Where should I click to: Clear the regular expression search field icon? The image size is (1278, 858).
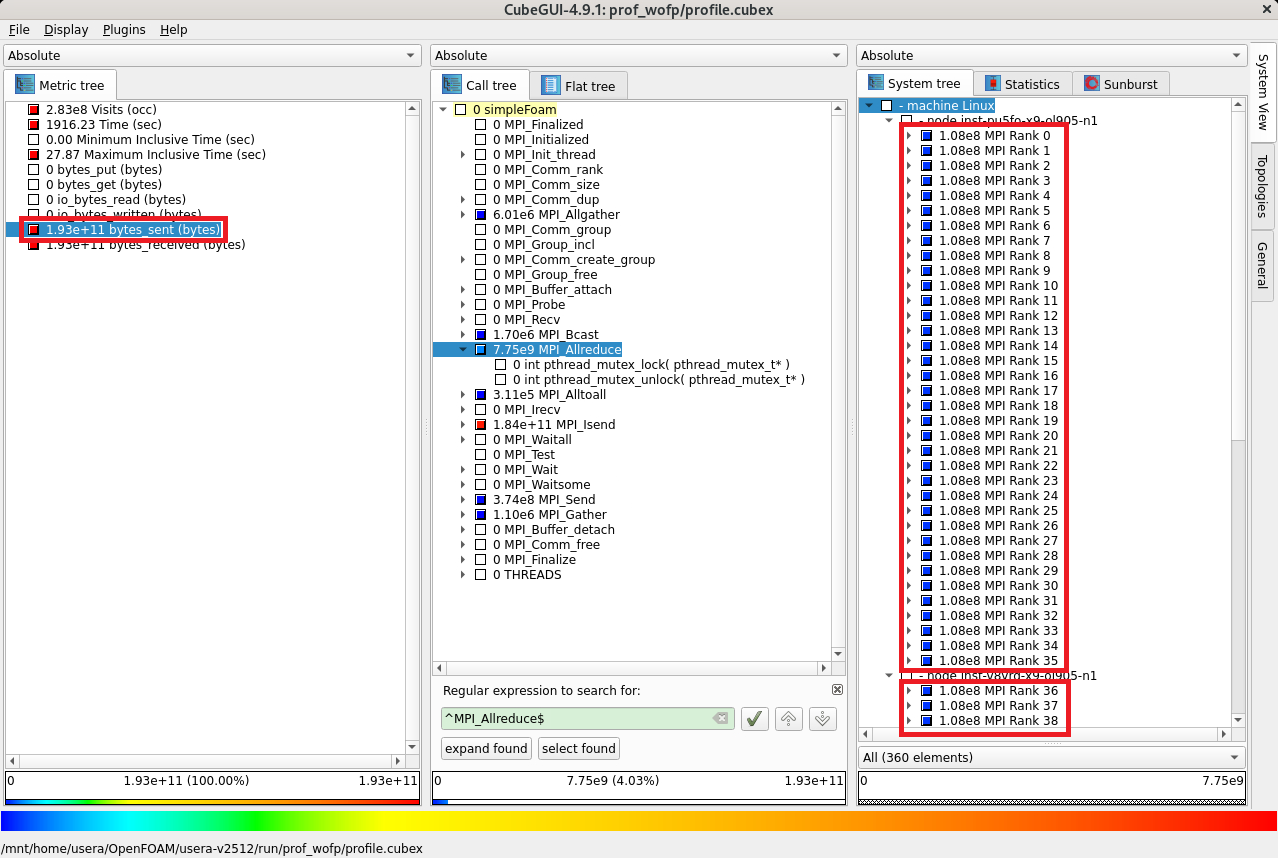tap(720, 718)
